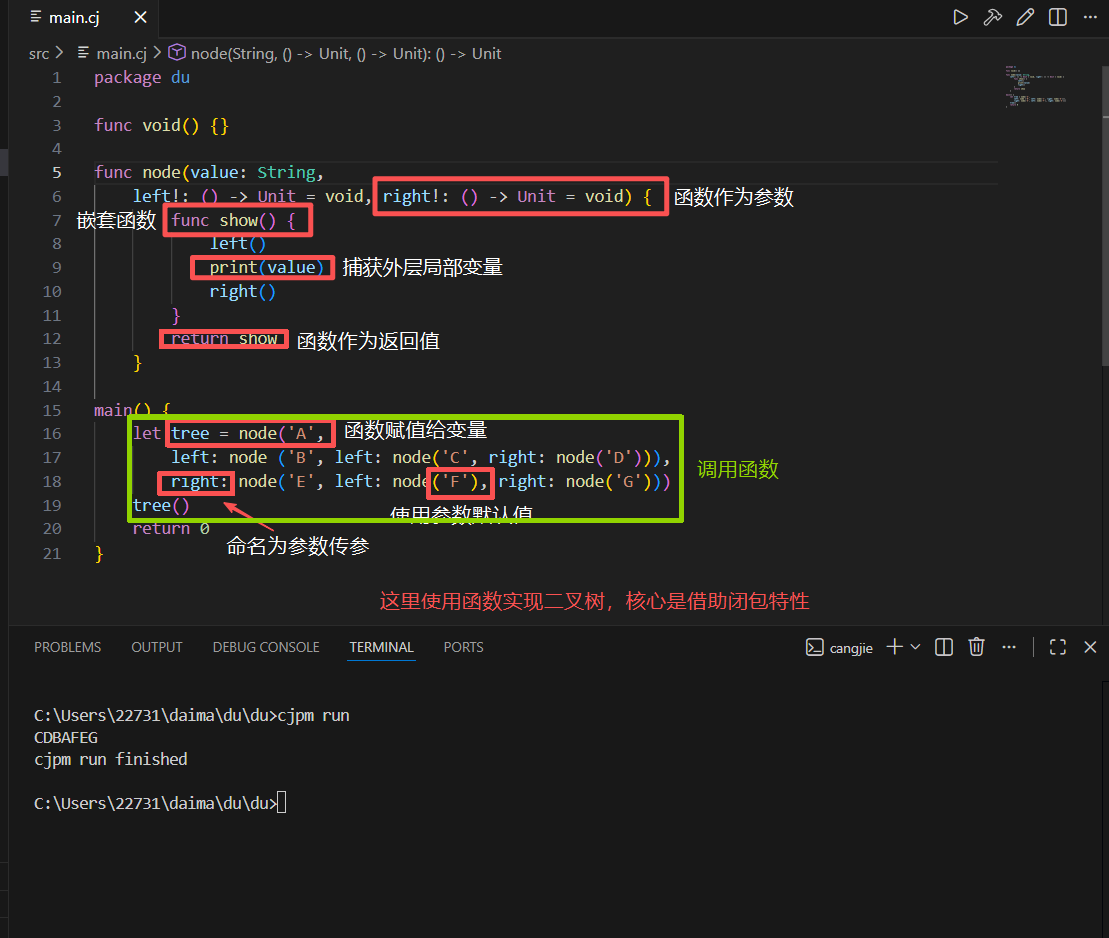Viewport: 1109px width, 938px height.
Task: Click the editor vertical scrollbar
Action: click(x=1105, y=216)
